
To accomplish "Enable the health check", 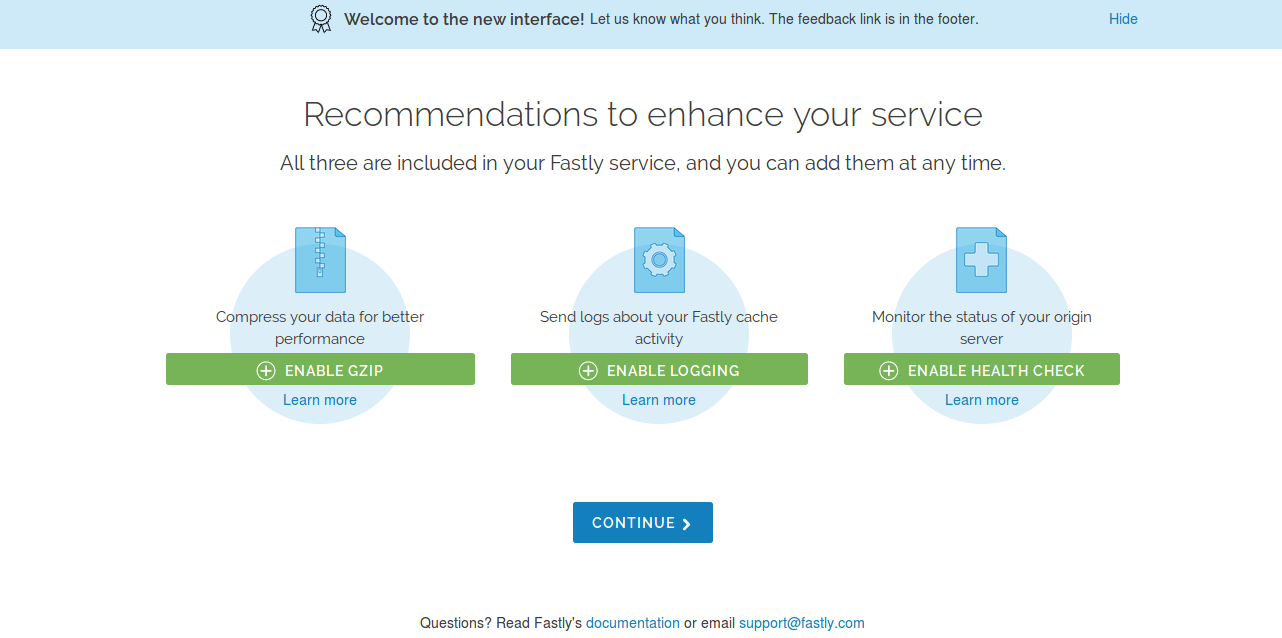I will point(982,369).
